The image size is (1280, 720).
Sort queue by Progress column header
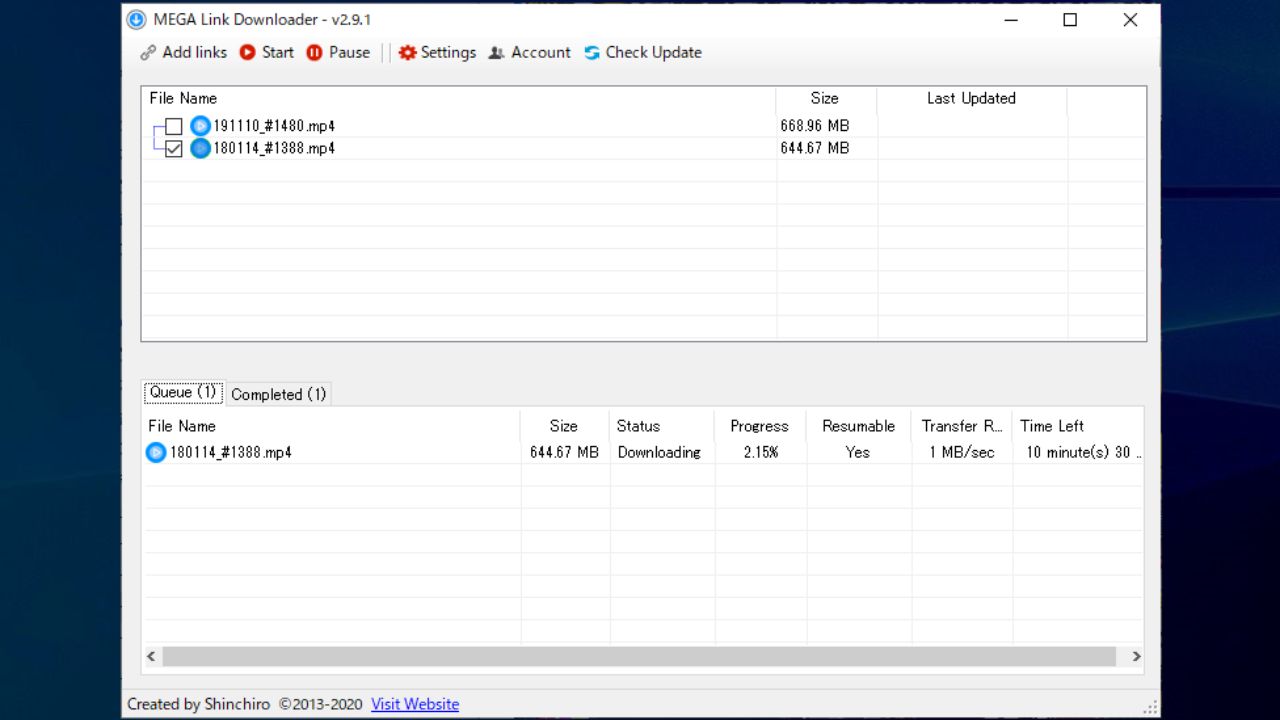[760, 426]
